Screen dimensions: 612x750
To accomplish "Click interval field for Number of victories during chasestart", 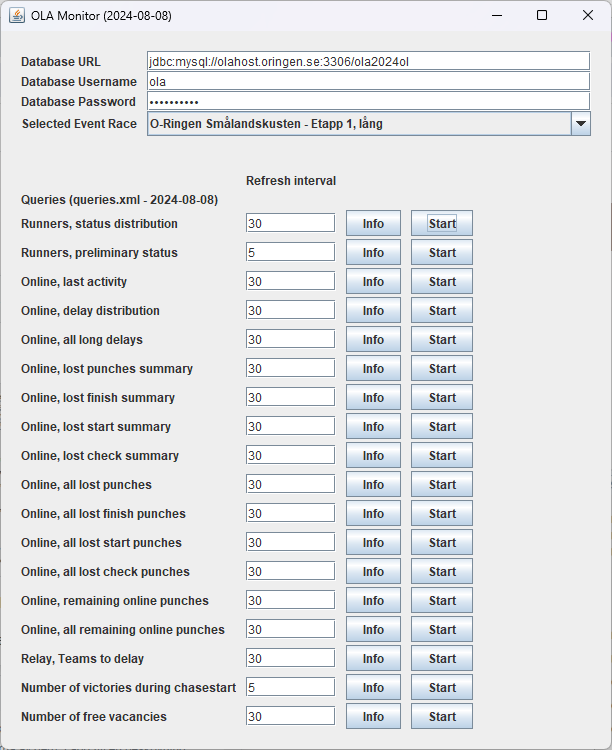I will [290, 687].
